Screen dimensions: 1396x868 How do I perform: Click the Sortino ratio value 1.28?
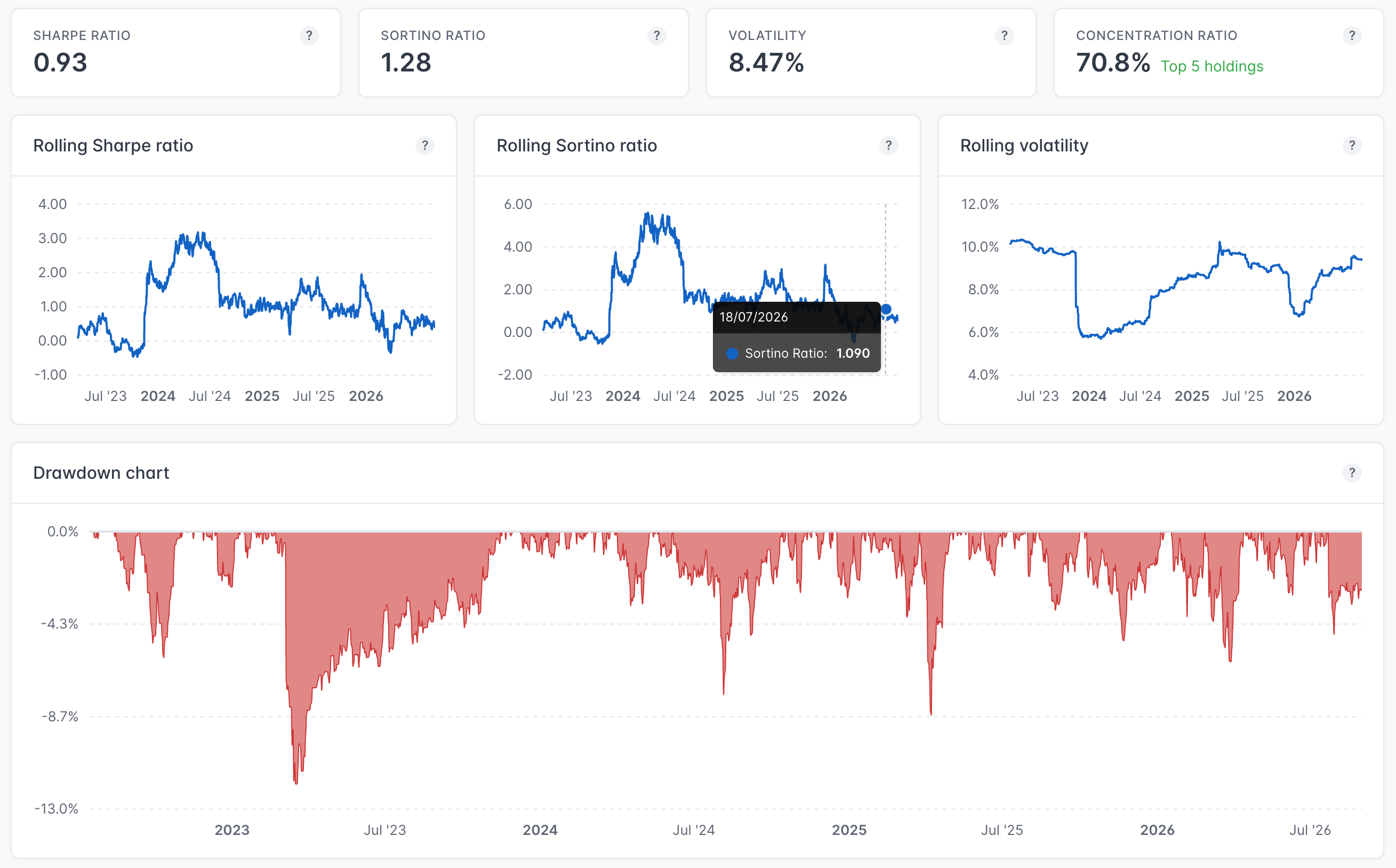406,62
